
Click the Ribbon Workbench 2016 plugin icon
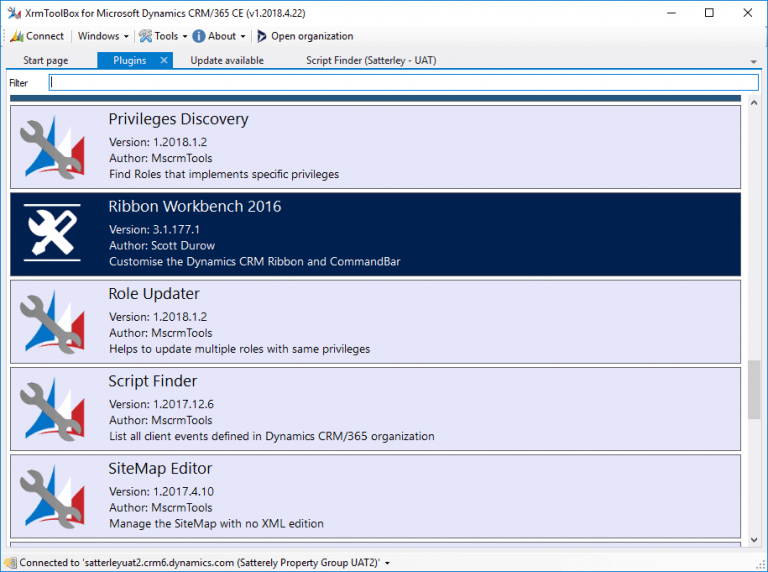(x=52, y=233)
